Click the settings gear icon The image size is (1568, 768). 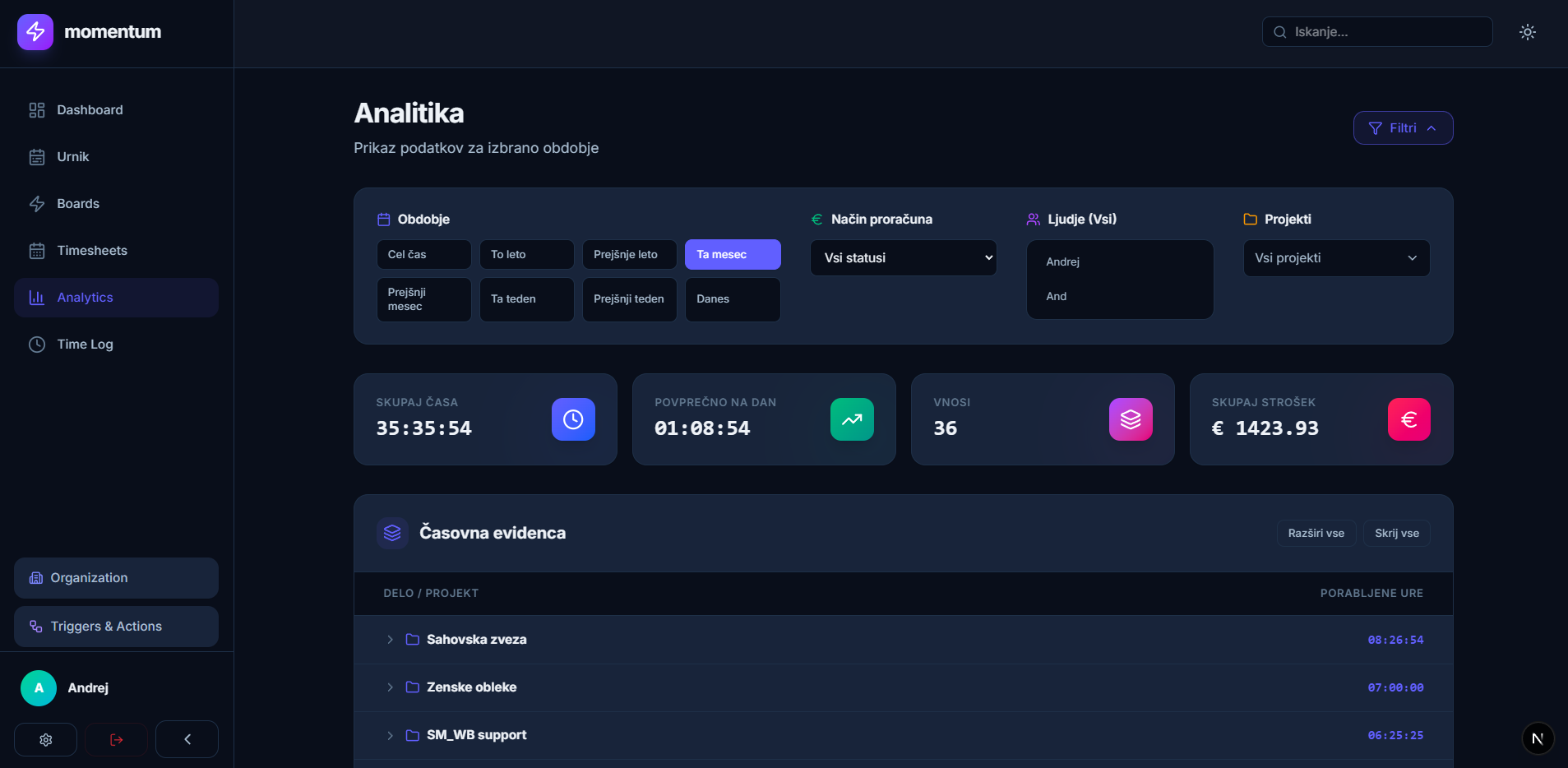click(46, 739)
